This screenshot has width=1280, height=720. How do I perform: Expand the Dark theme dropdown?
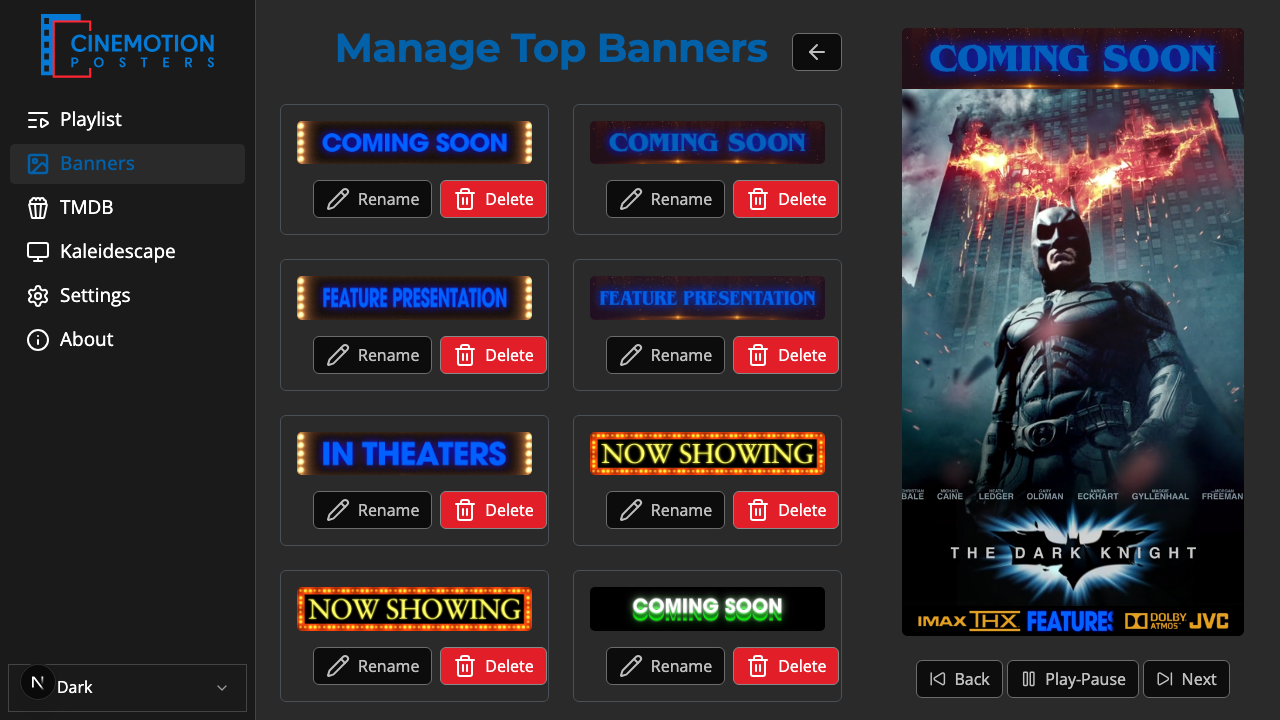(127, 688)
